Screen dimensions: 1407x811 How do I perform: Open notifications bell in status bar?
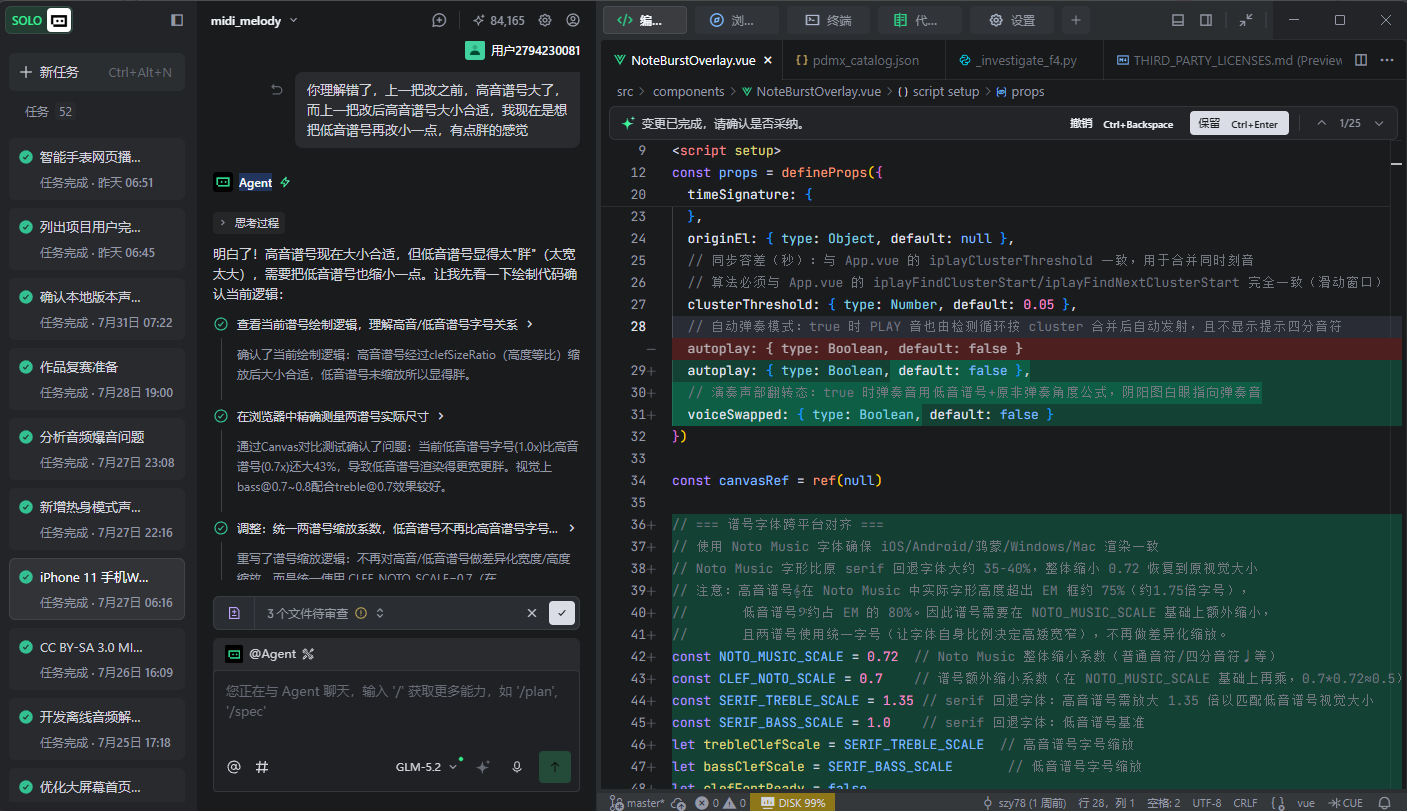click(1384, 803)
